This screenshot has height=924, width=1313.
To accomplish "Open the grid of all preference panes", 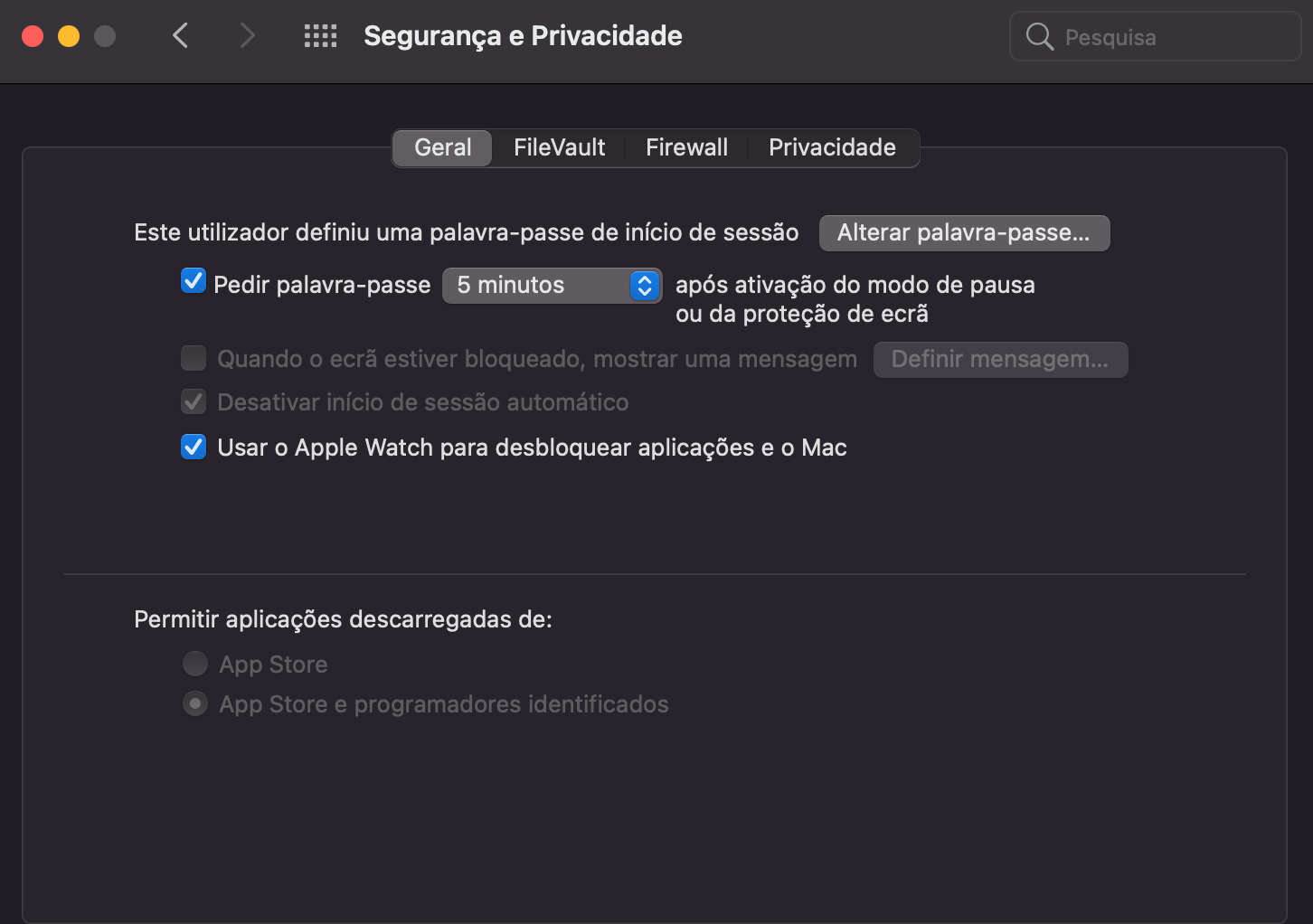I will coord(320,35).
